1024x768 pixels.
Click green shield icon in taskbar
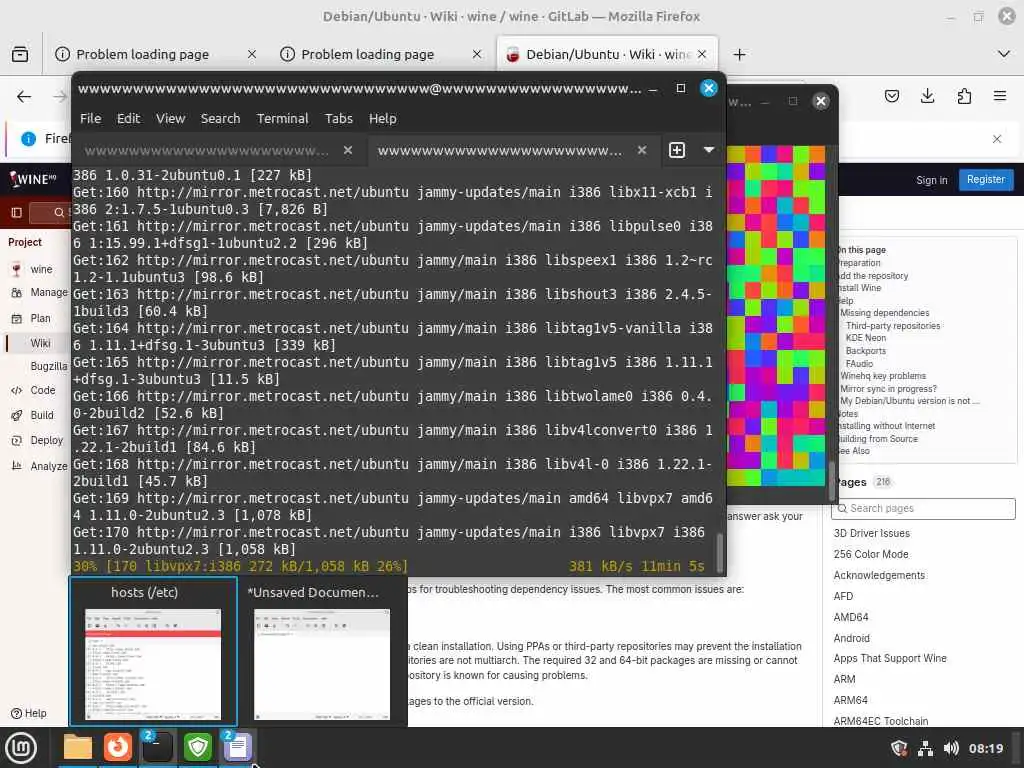click(x=197, y=748)
